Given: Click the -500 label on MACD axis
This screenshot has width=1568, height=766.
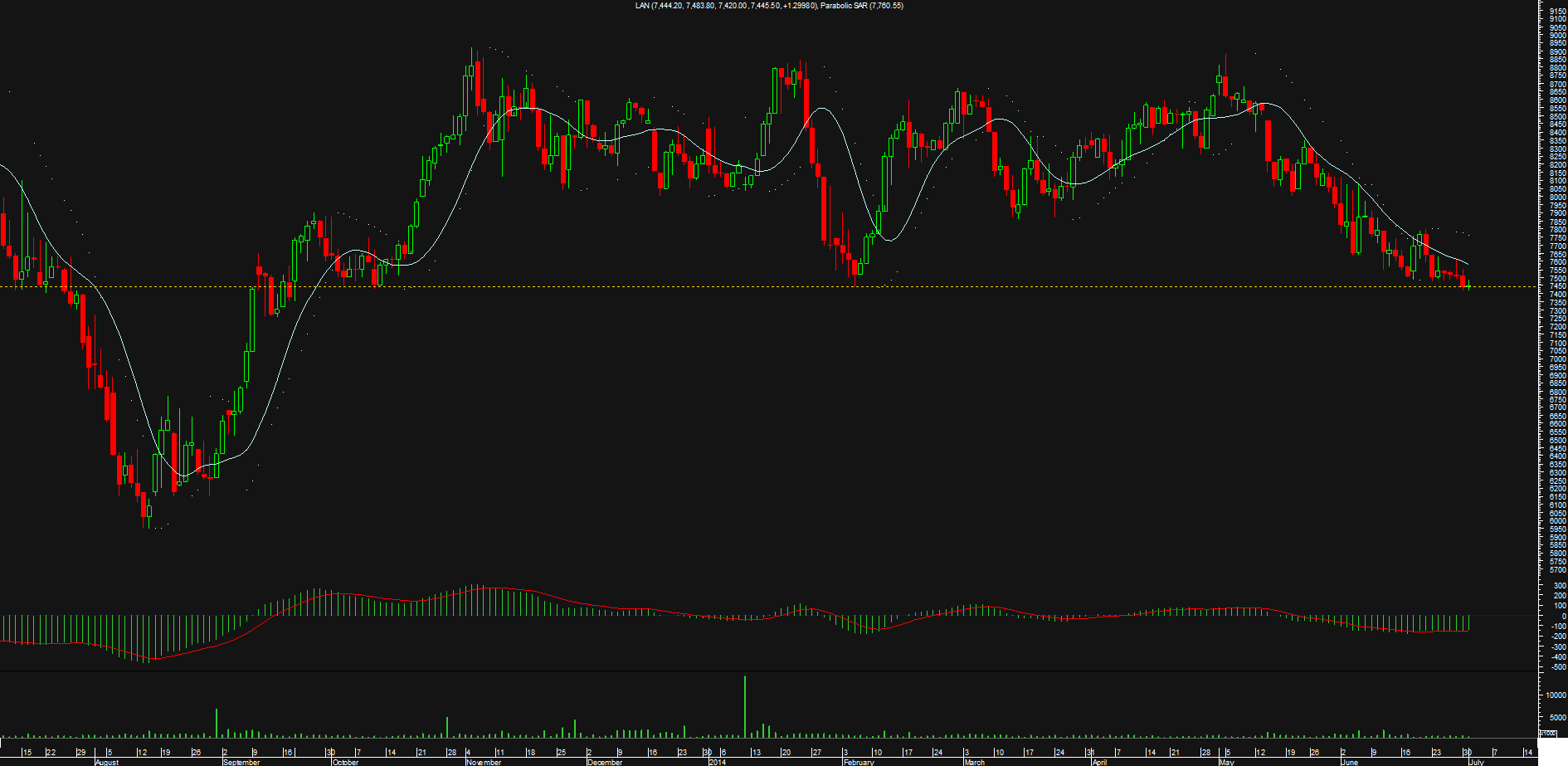Looking at the screenshot, I should 1556,666.
